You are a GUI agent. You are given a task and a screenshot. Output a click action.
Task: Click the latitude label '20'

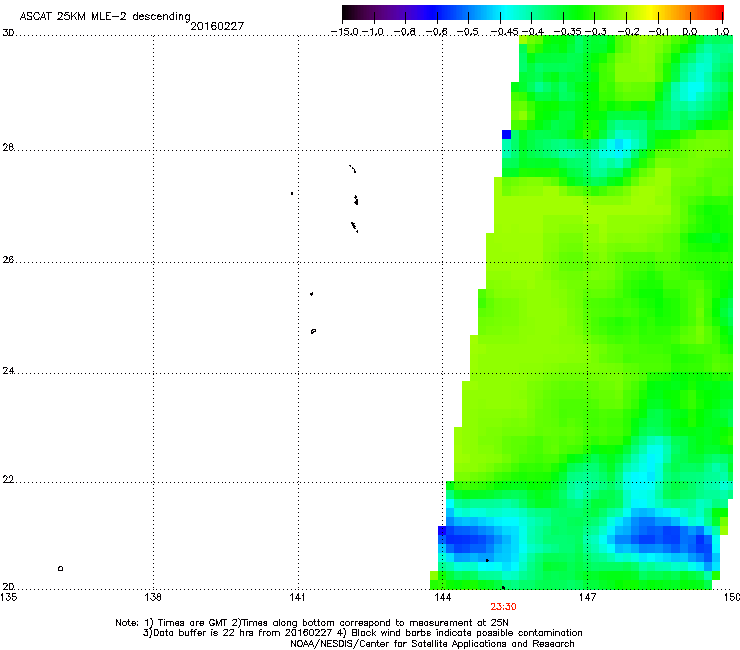click(x=8, y=587)
